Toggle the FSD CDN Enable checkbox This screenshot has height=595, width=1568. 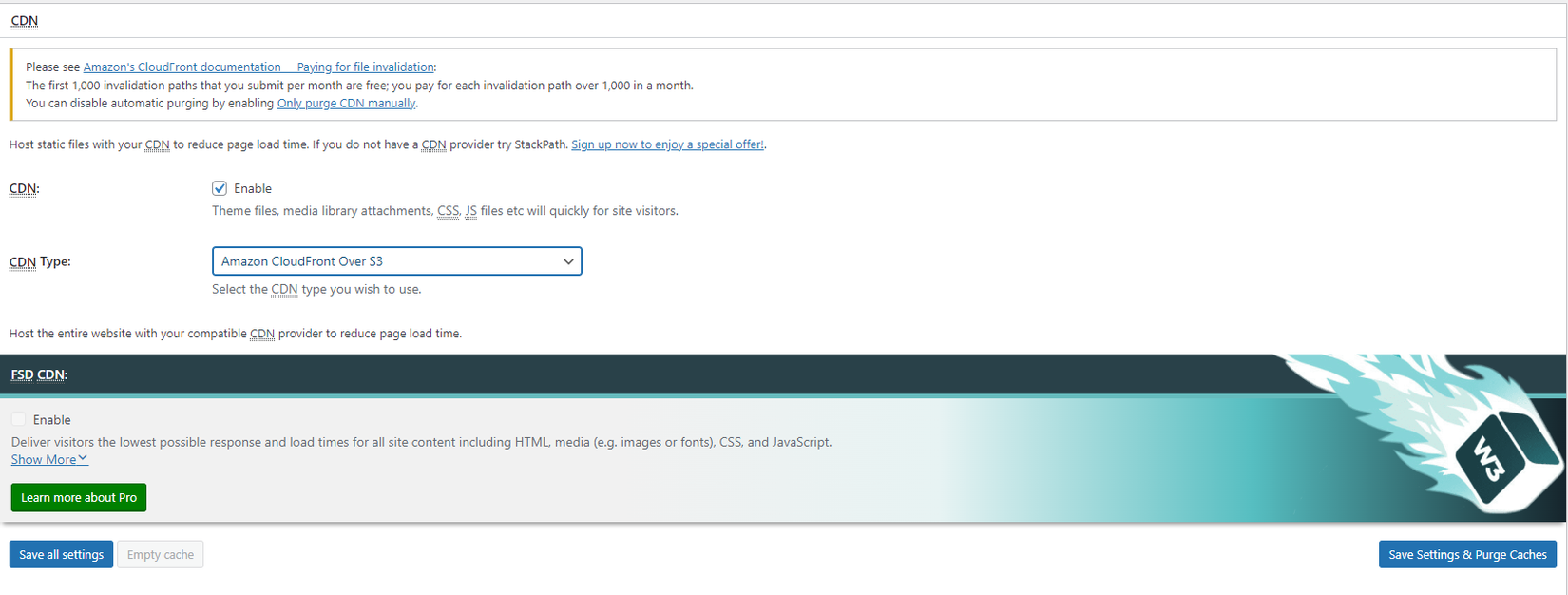tap(19, 419)
